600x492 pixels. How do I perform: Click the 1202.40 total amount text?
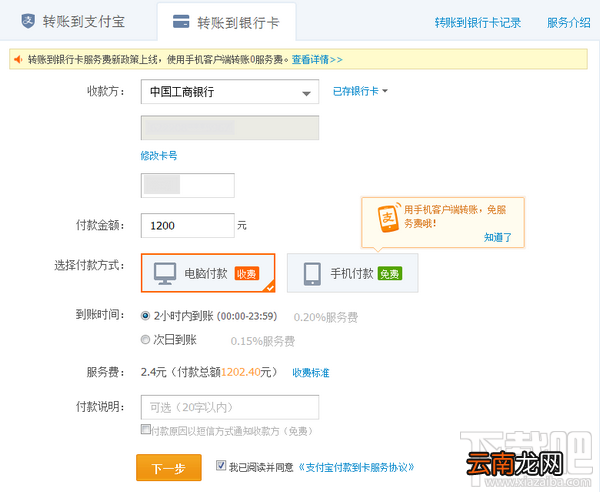coord(241,372)
